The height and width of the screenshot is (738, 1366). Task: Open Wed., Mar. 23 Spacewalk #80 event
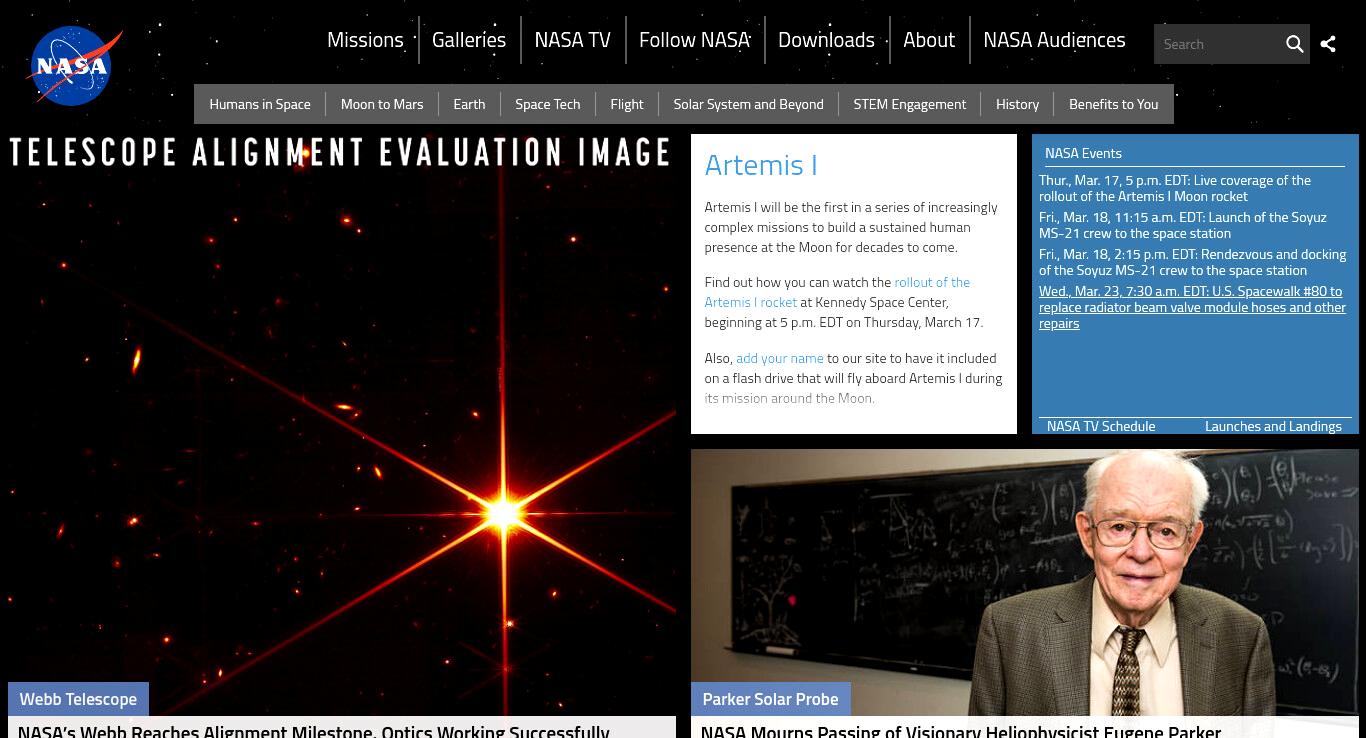tap(1192, 307)
